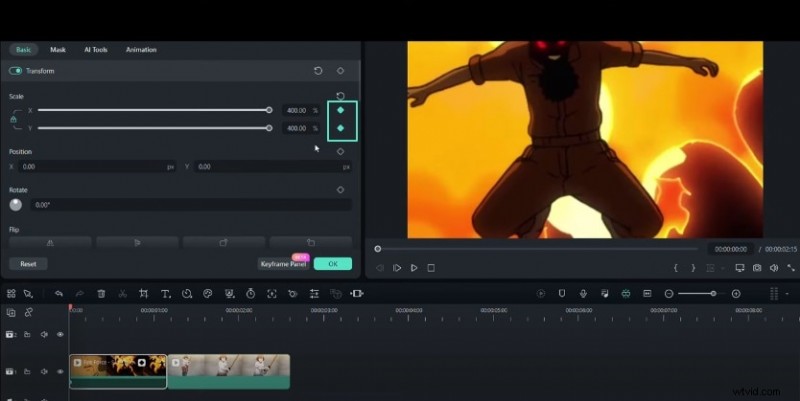This screenshot has height=401, width=800.
Task: Add a Rotate keyframe
Action: coord(340,190)
